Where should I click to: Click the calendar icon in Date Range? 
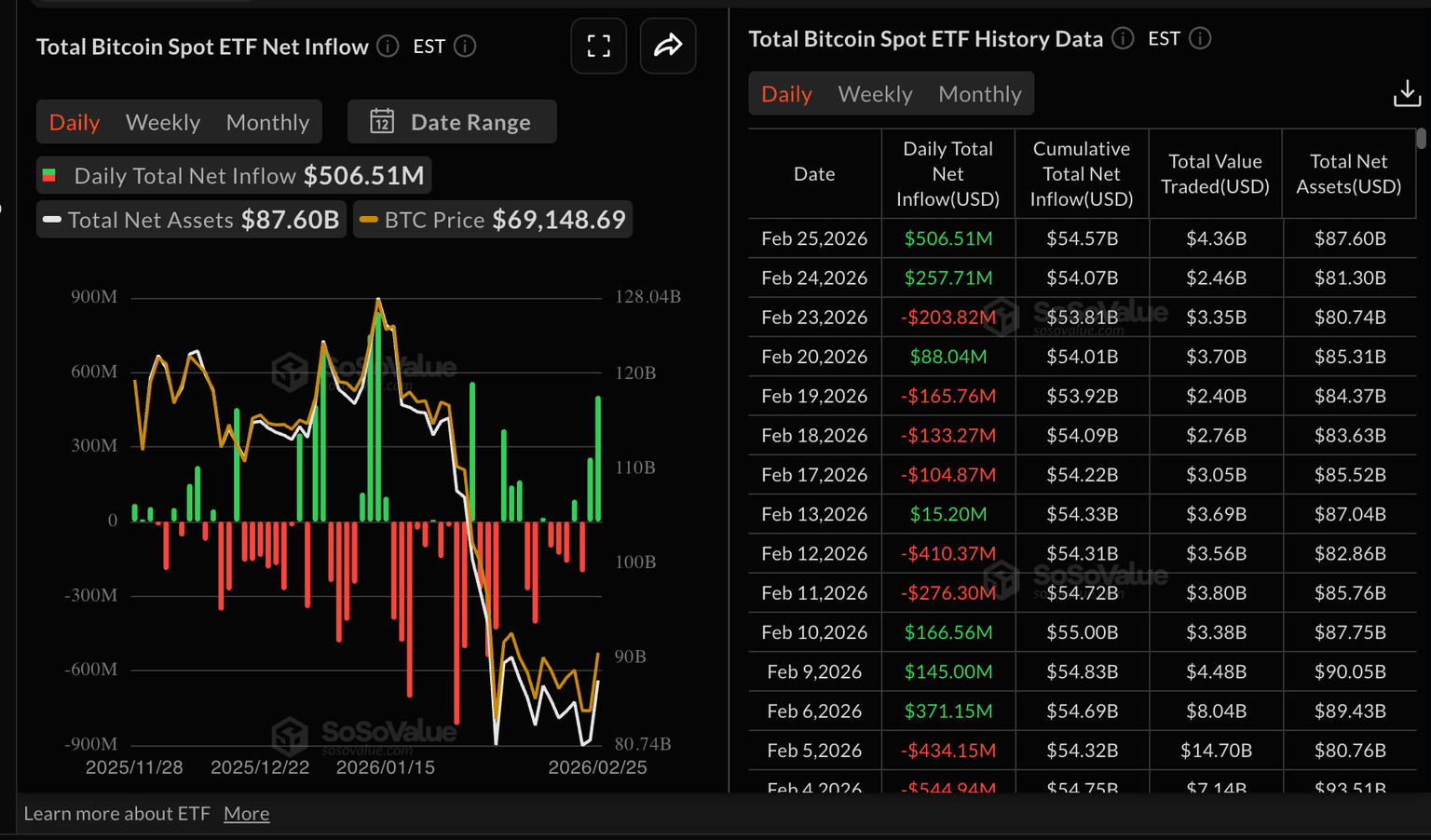pyautogui.click(x=382, y=122)
